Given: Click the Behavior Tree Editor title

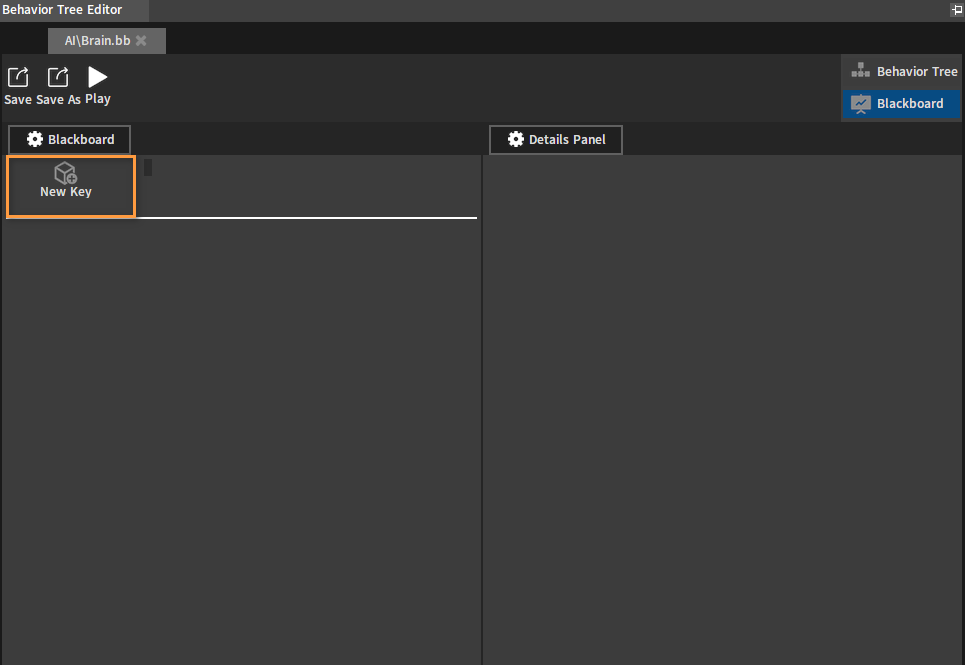Looking at the screenshot, I should (62, 10).
